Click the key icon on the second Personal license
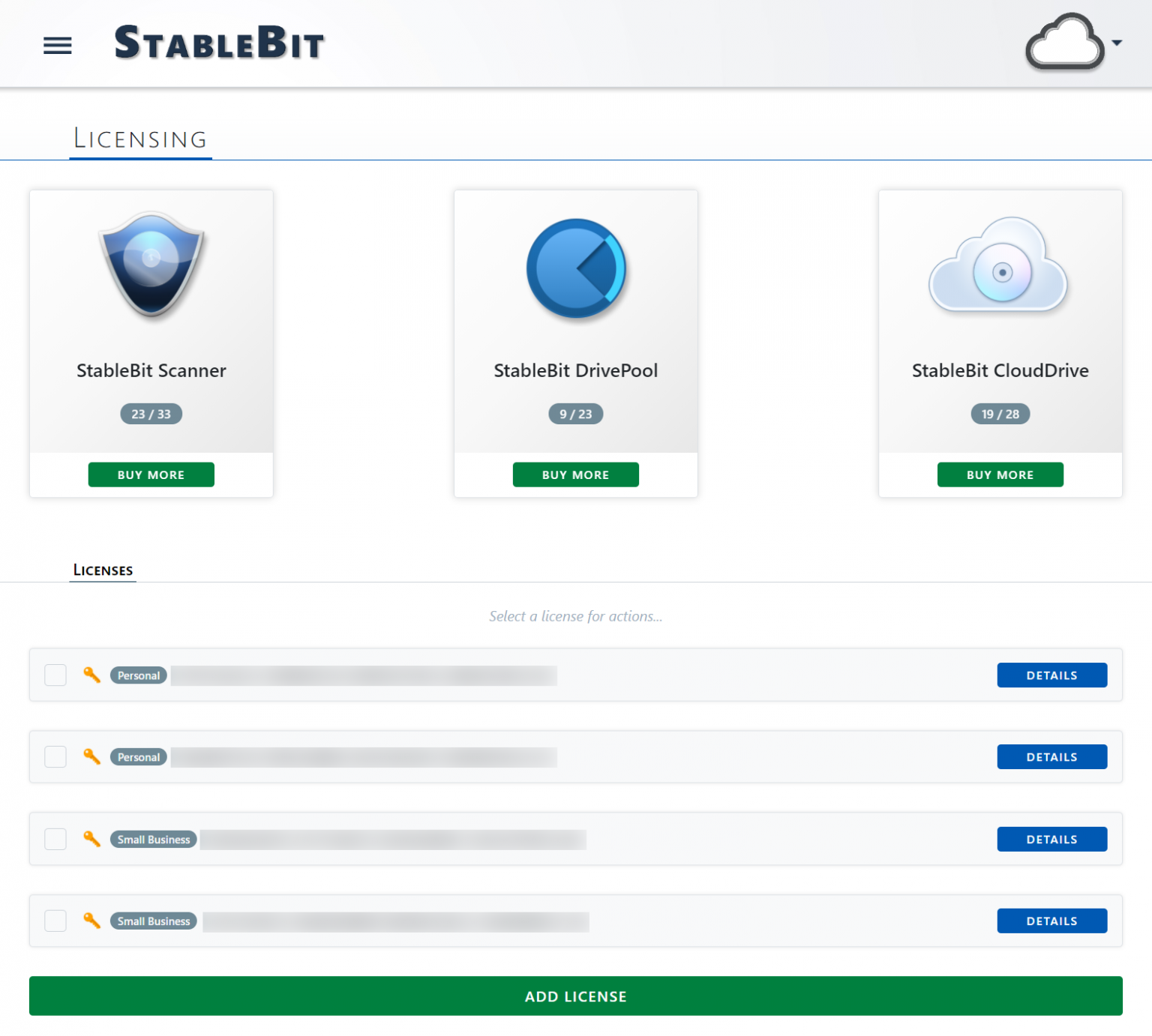This screenshot has height=1036, width=1152. click(92, 757)
